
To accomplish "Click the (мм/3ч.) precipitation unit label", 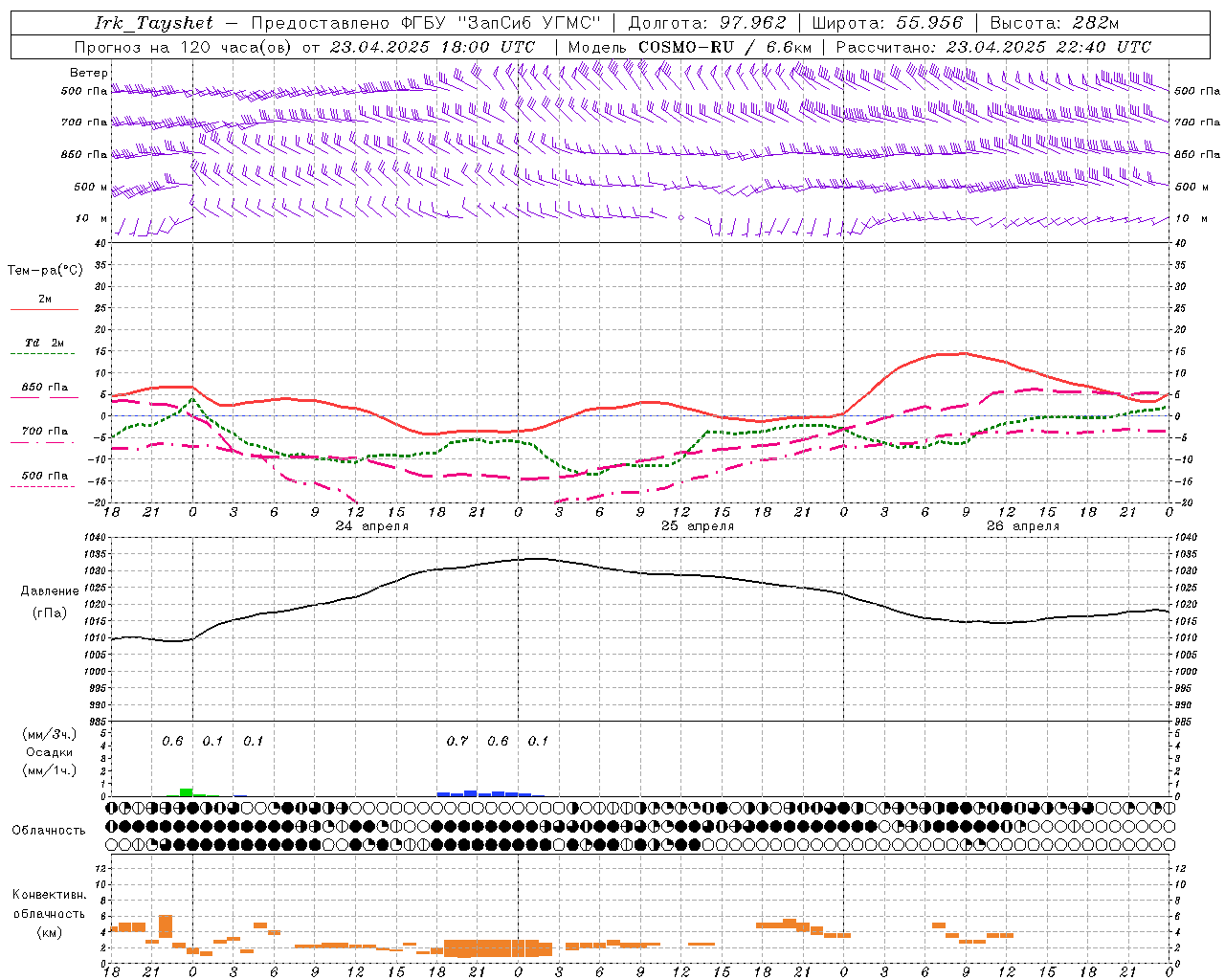I will (x=50, y=735).
